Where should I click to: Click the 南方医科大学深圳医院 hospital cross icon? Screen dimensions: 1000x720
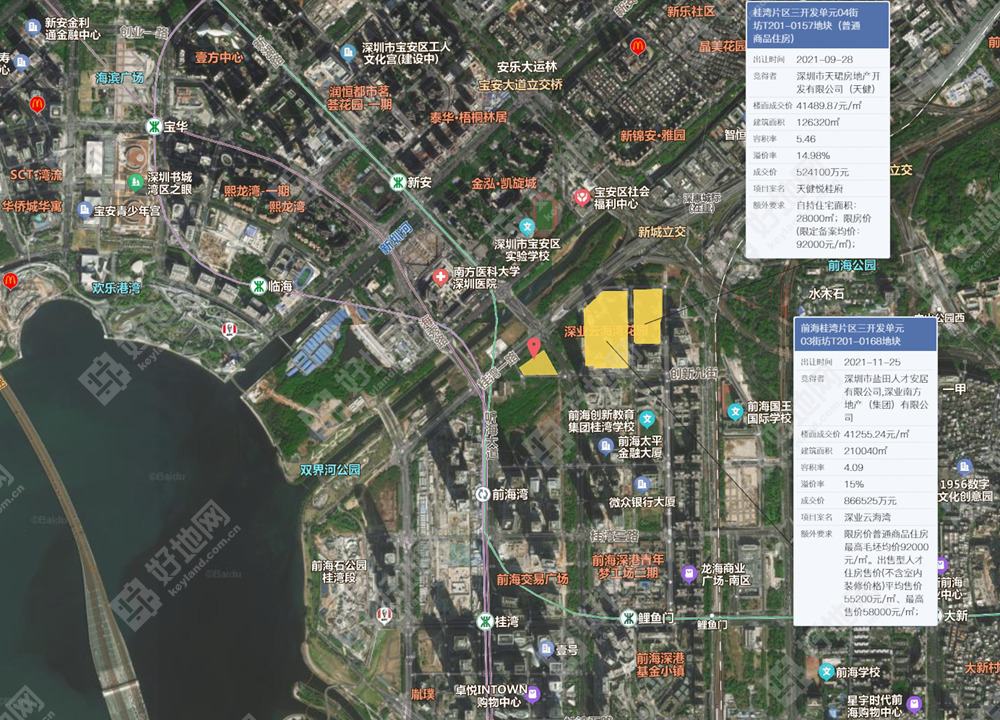click(440, 277)
